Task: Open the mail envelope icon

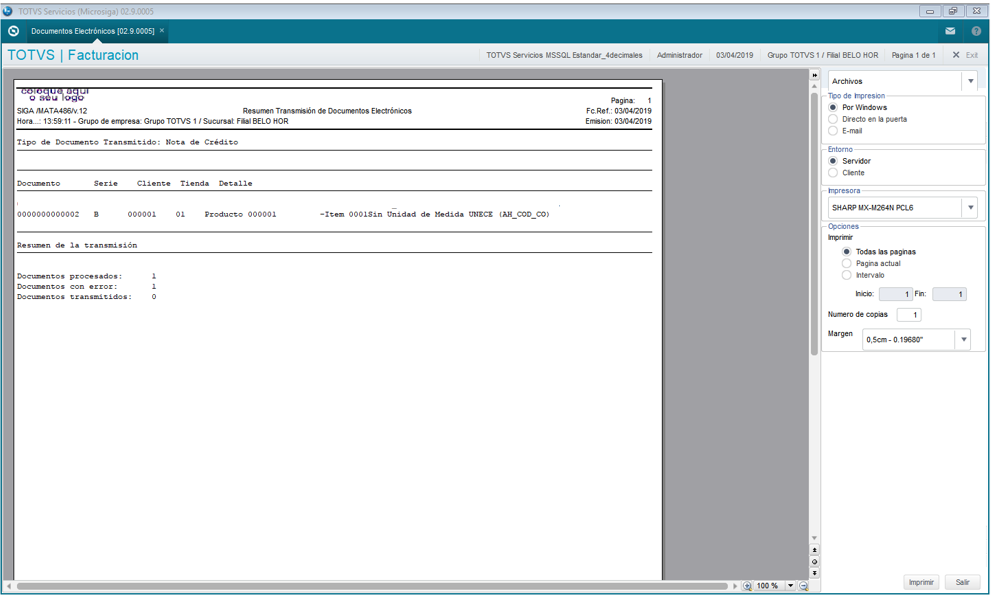Action: pyautogui.click(x=950, y=31)
